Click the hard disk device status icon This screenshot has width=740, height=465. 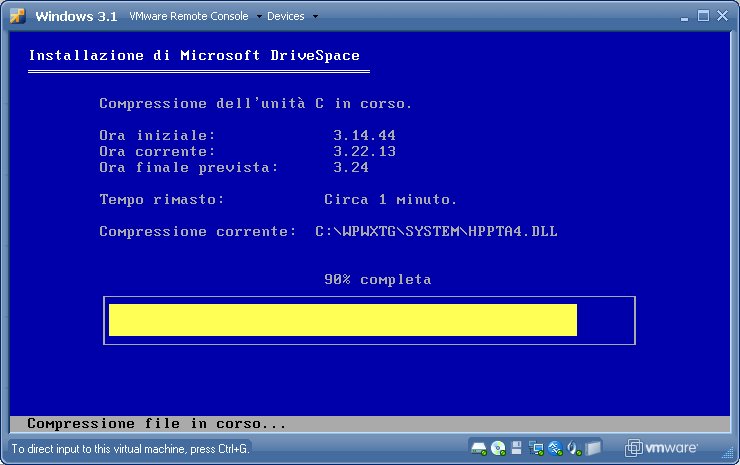[x=479, y=448]
